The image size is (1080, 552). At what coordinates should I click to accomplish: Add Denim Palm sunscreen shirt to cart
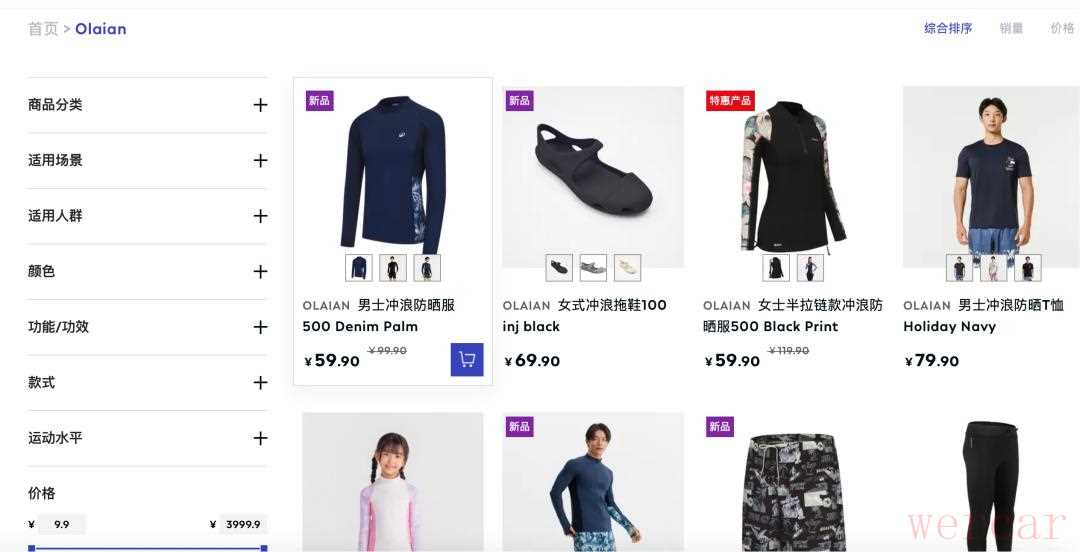pyautogui.click(x=467, y=360)
